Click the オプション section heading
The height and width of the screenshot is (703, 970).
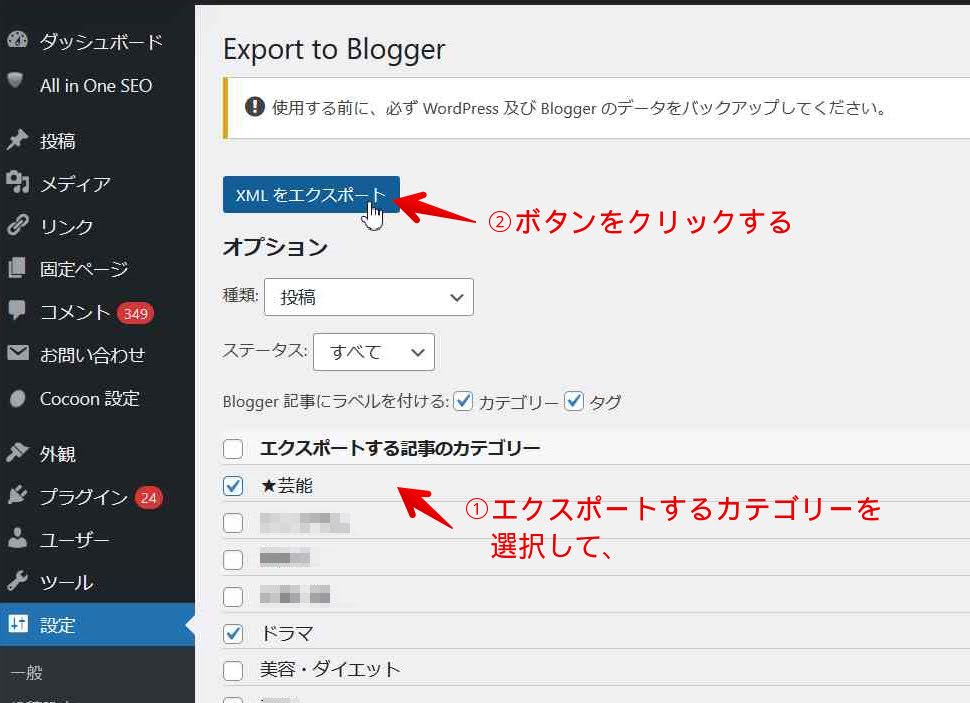(x=275, y=247)
